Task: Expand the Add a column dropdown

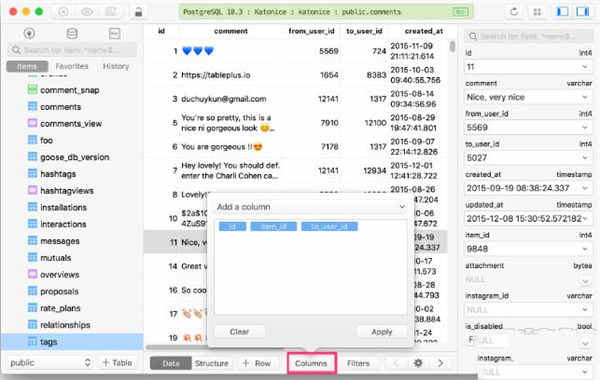Action: coord(311,207)
